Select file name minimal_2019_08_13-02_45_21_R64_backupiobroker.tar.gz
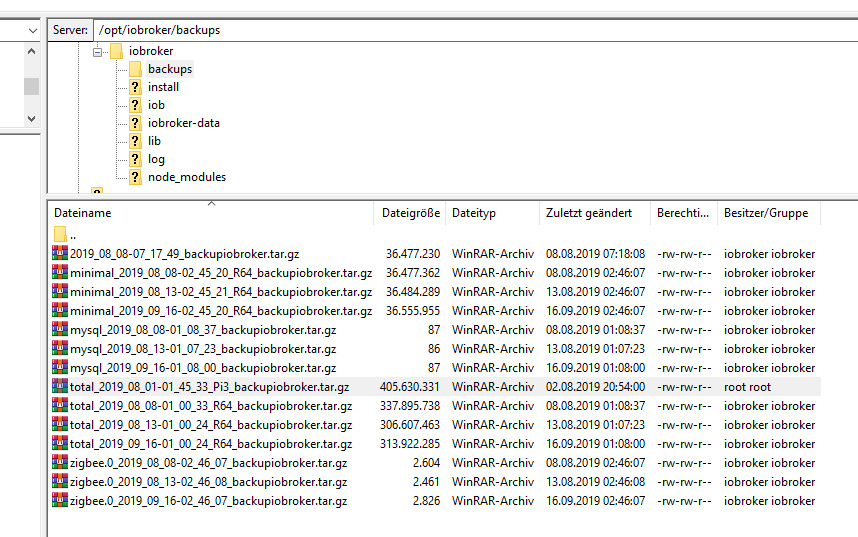The height and width of the screenshot is (537, 858). click(x=221, y=292)
